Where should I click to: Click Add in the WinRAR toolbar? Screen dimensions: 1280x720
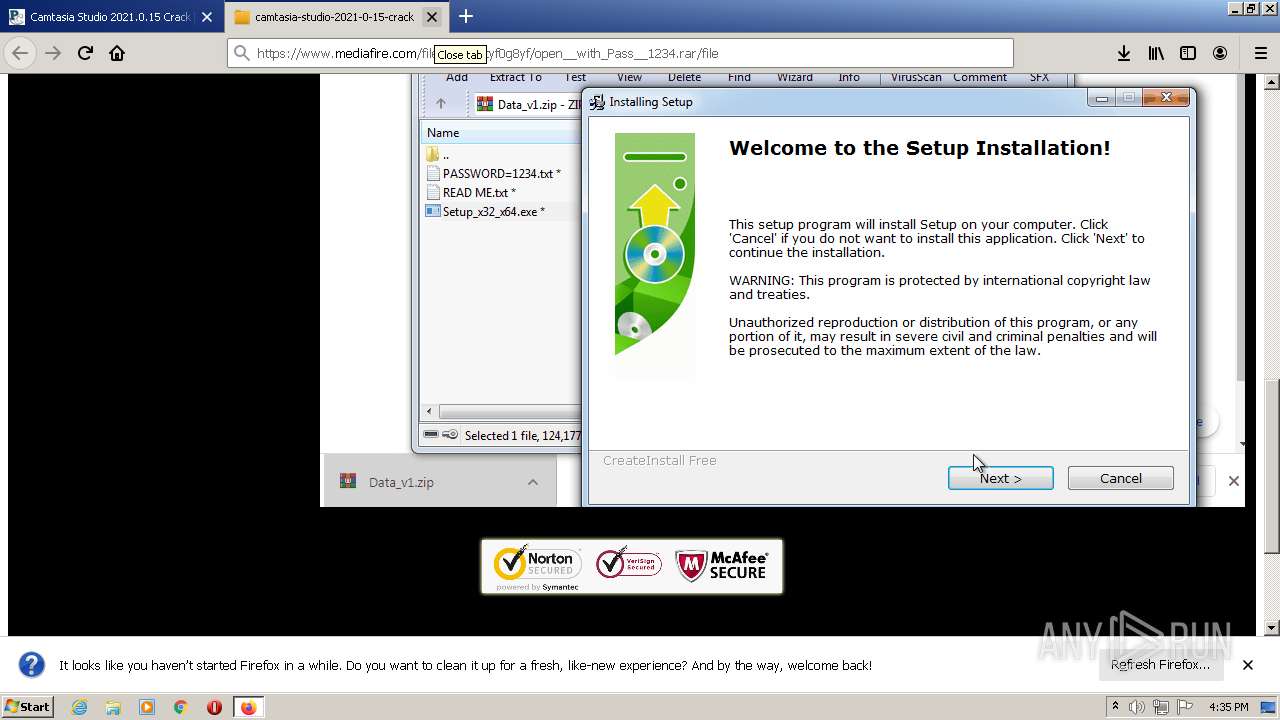[x=457, y=77]
